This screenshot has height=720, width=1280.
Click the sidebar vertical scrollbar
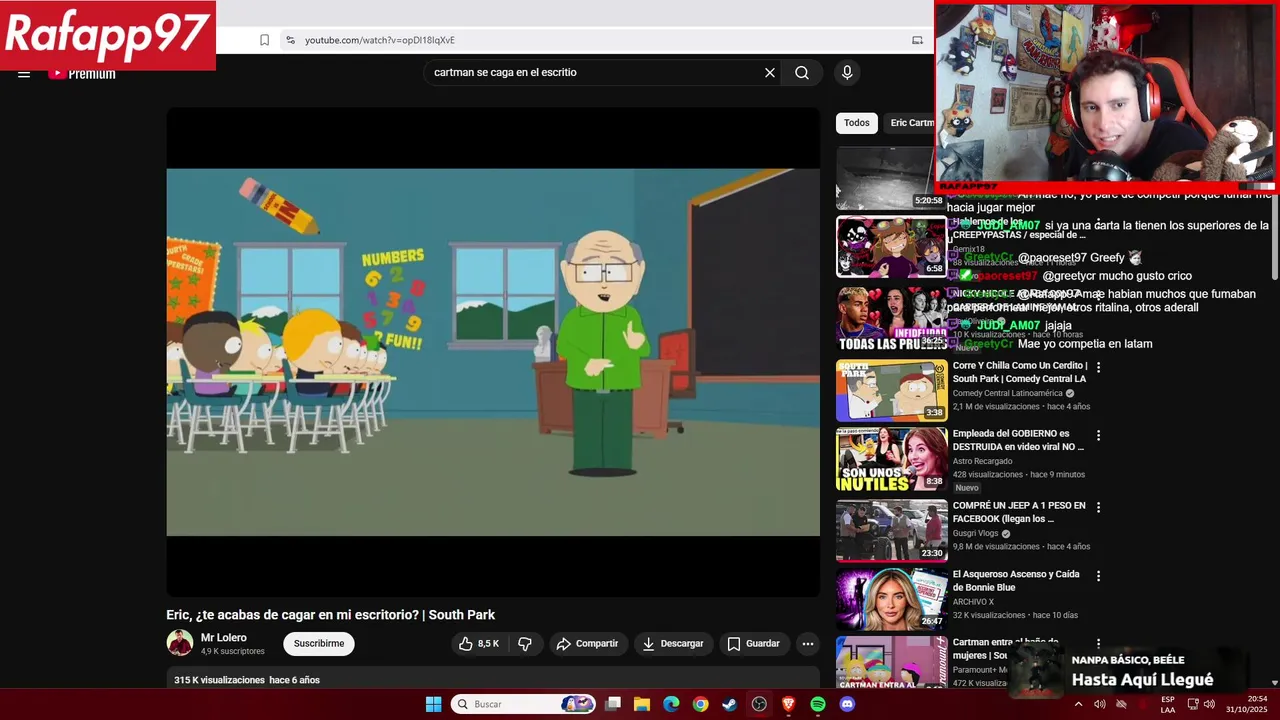[x=1274, y=235]
